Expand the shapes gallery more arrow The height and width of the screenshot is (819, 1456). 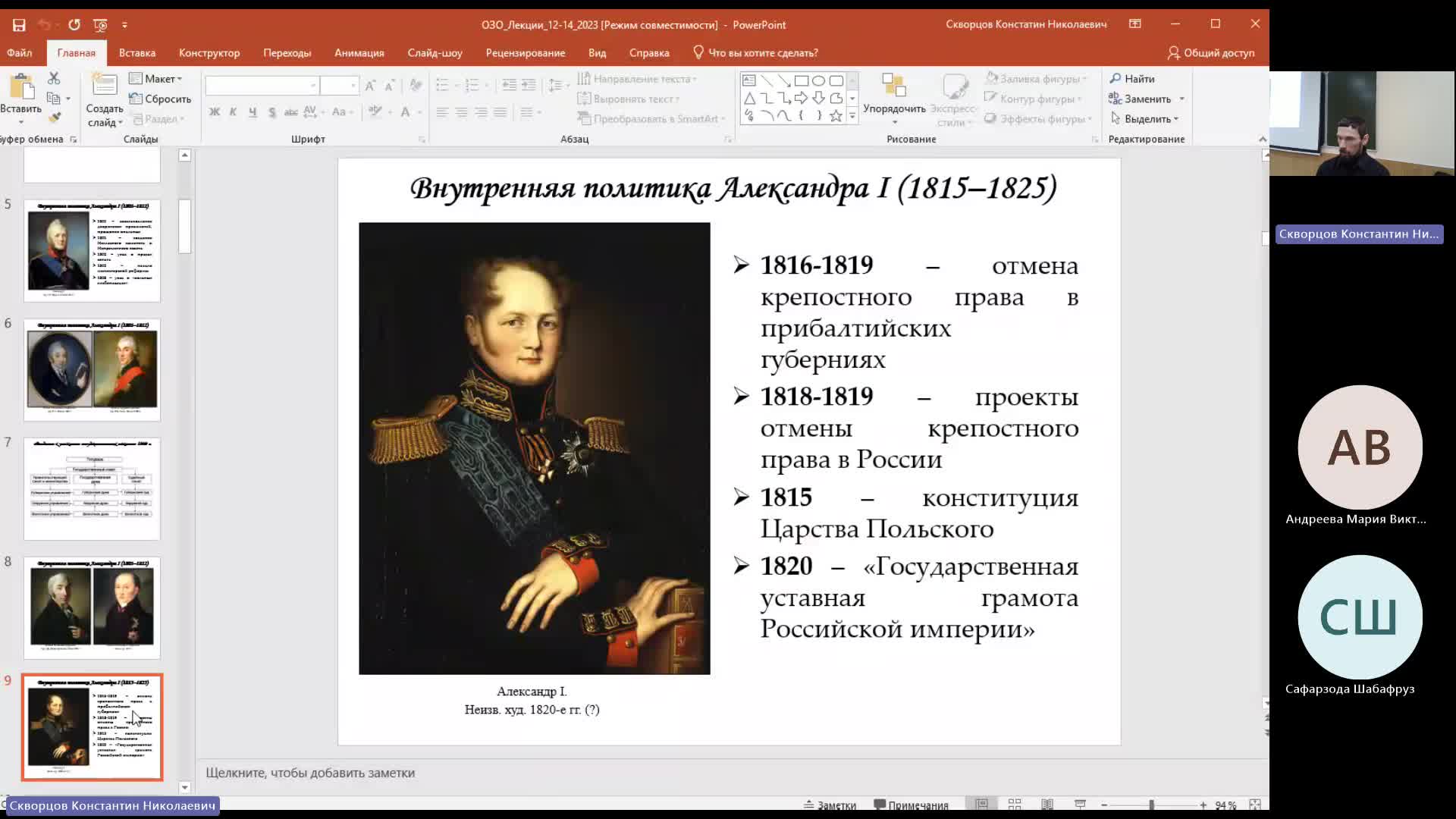pos(852,116)
